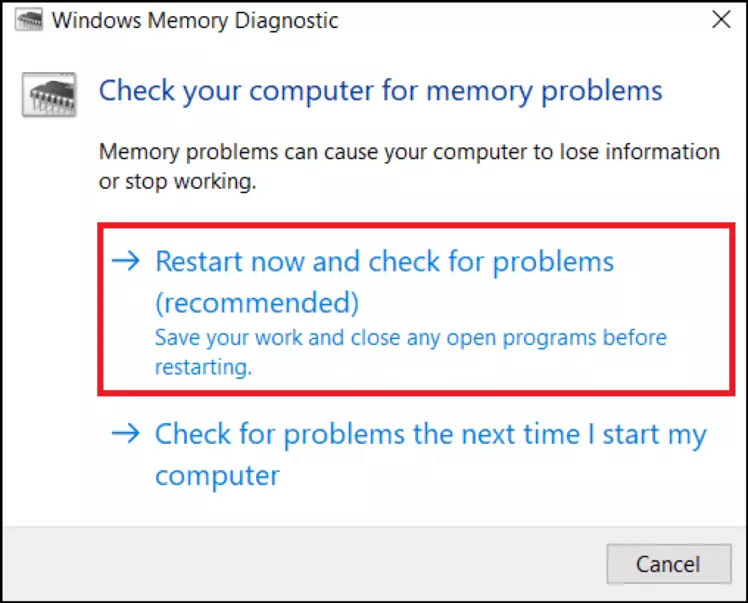Click the (recommended) label text

coord(256,302)
